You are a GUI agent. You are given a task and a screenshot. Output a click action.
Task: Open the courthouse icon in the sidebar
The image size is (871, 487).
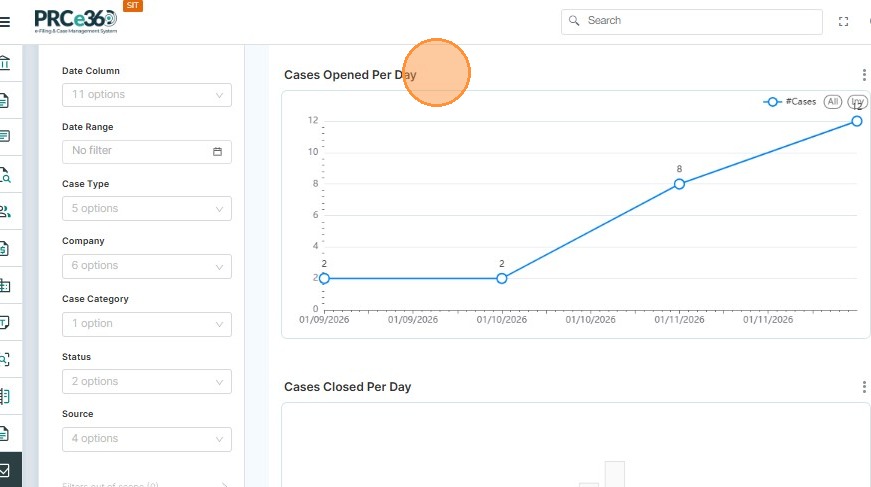pyautogui.click(x=5, y=63)
